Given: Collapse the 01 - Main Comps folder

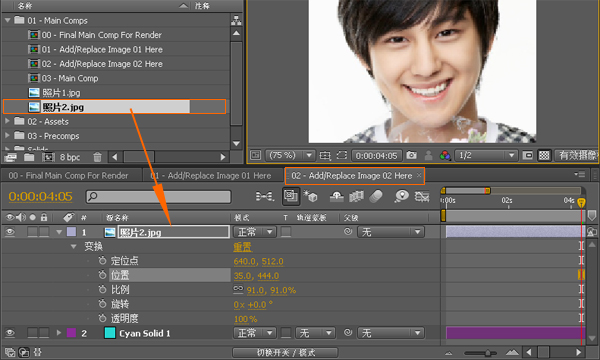Looking at the screenshot, I should (x=8, y=20).
